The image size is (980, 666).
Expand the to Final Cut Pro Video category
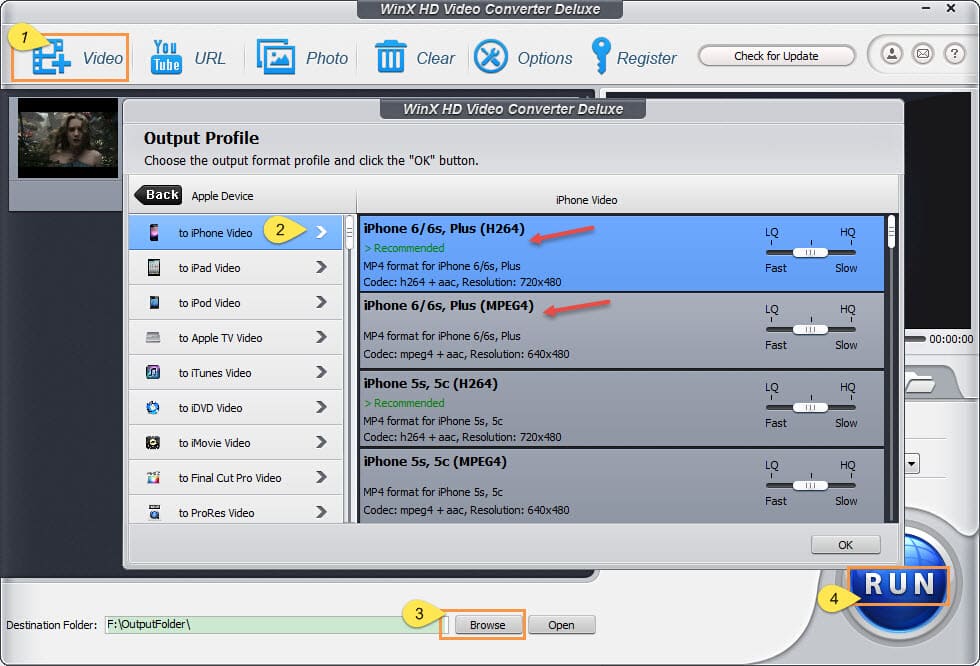(x=321, y=477)
